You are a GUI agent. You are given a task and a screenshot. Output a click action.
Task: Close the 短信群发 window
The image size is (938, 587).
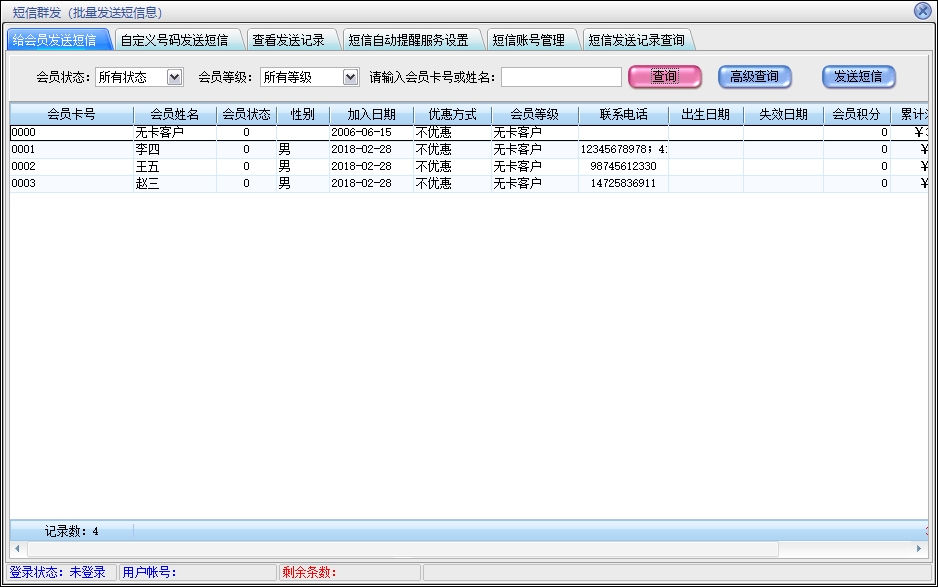point(922,11)
